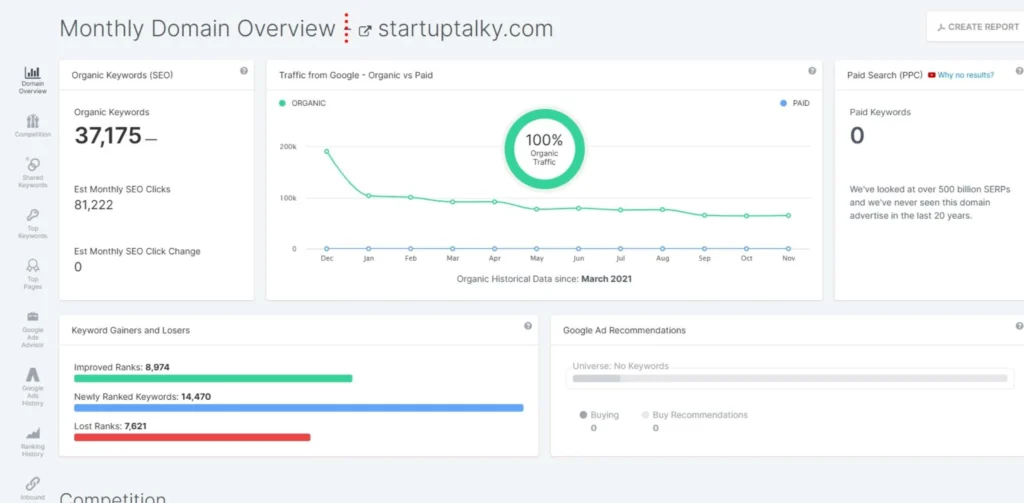Viewport: 1024px width, 503px height.
Task: Open Shared Keywords from the sidebar
Action: (x=33, y=172)
